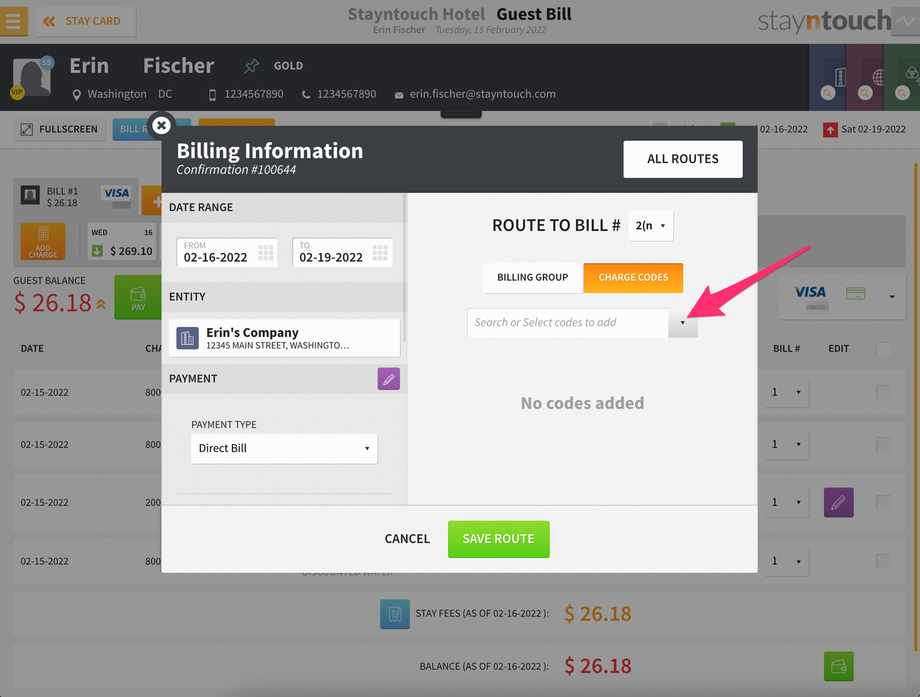Image resolution: width=920 pixels, height=697 pixels.
Task: Click the page right-edge scrollbar
Action: point(915,408)
